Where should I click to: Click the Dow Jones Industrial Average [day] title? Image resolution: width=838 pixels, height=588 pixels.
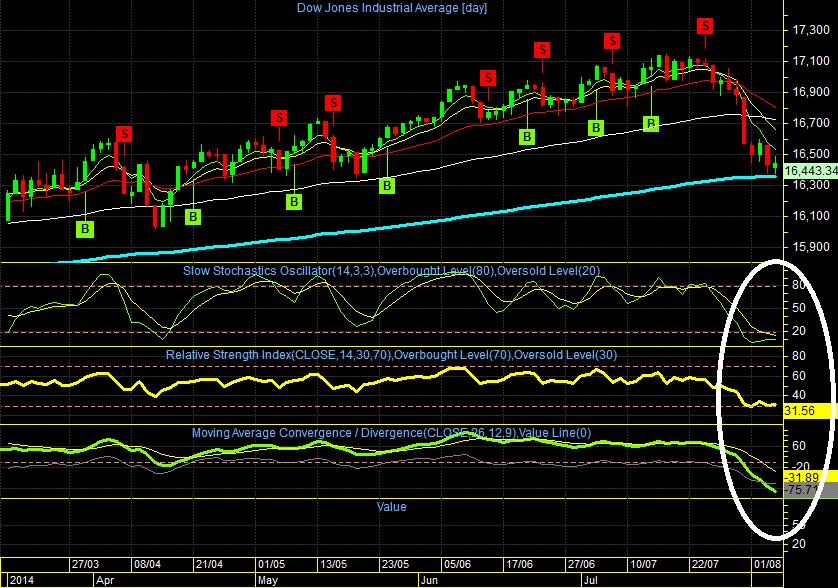pyautogui.click(x=392, y=8)
